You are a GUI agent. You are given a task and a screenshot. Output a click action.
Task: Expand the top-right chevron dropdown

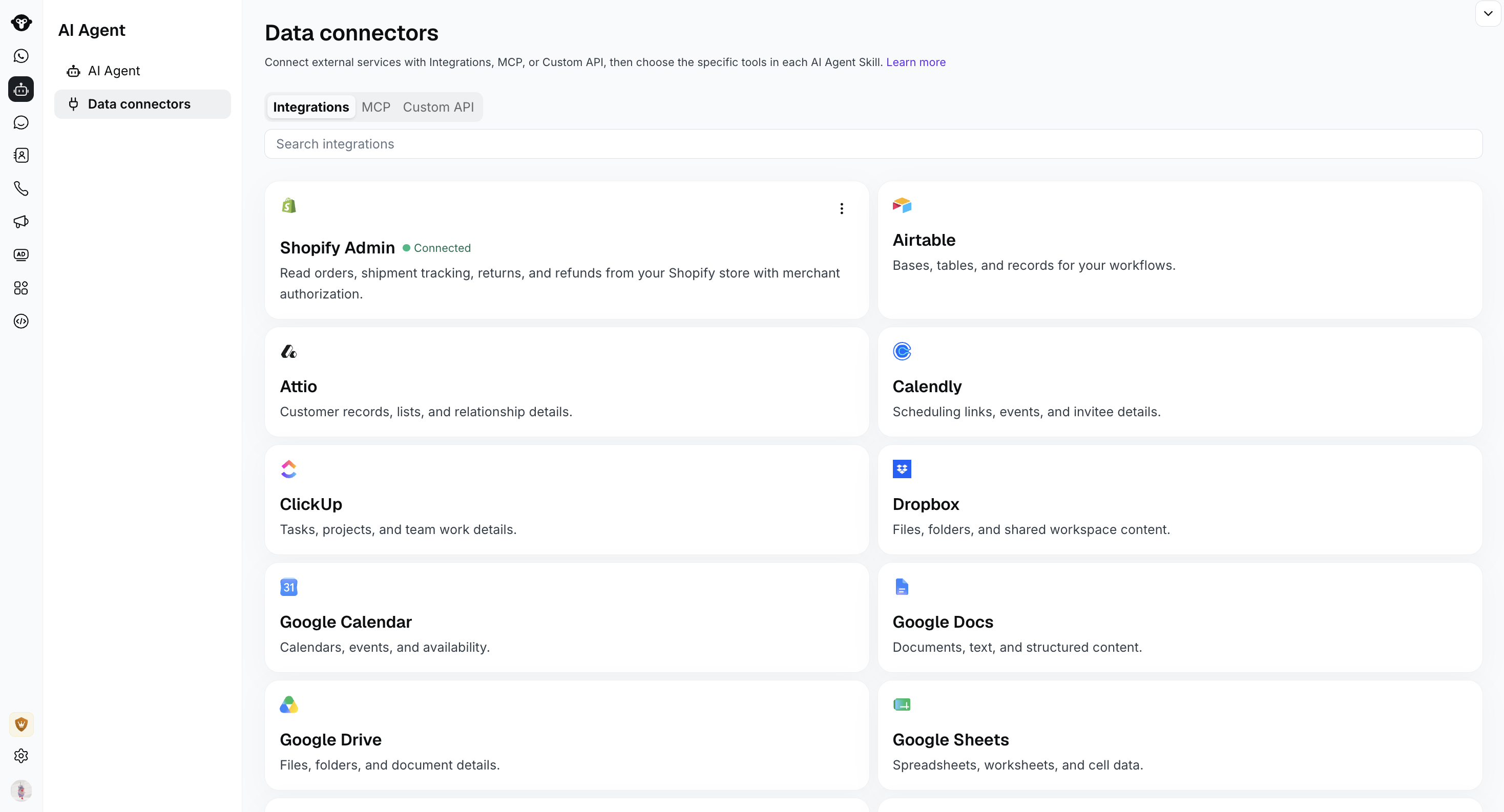click(x=1488, y=13)
